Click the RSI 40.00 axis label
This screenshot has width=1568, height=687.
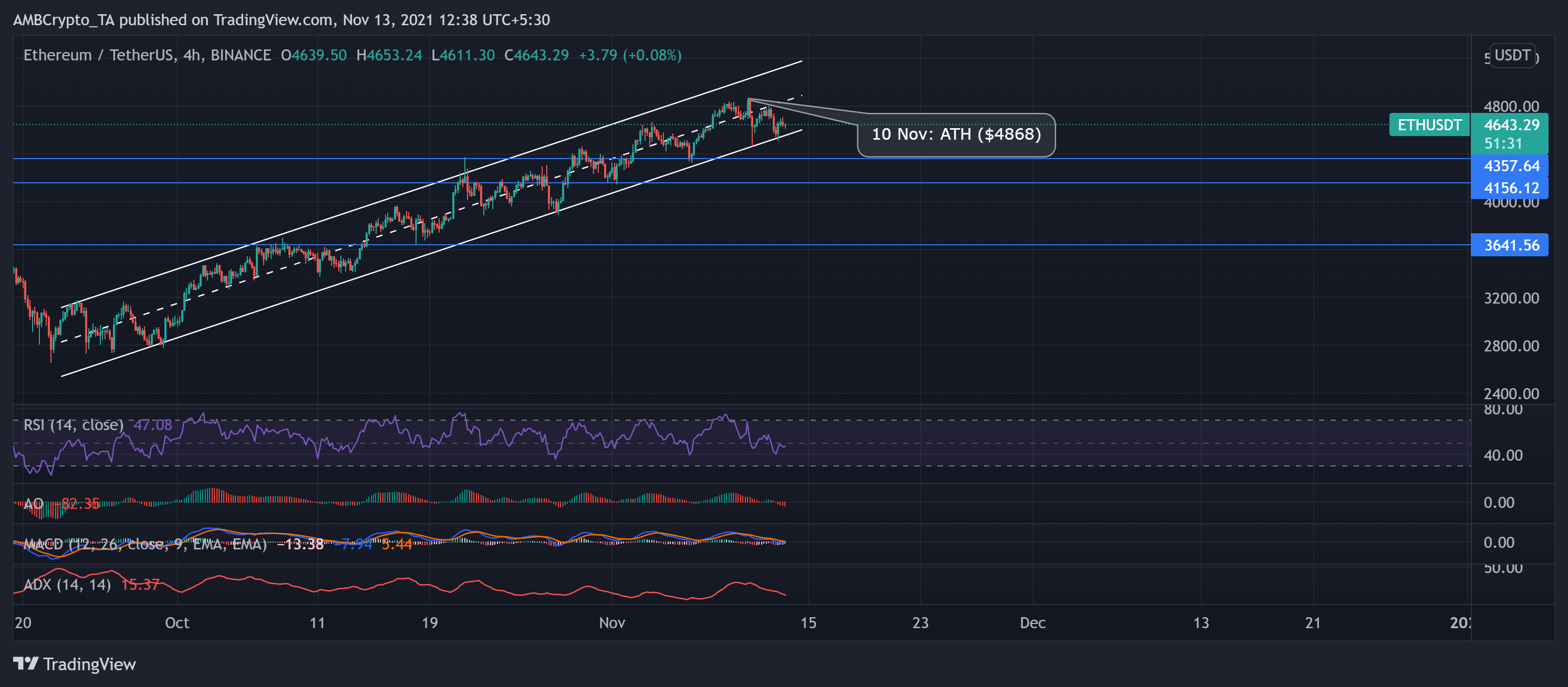click(1503, 455)
